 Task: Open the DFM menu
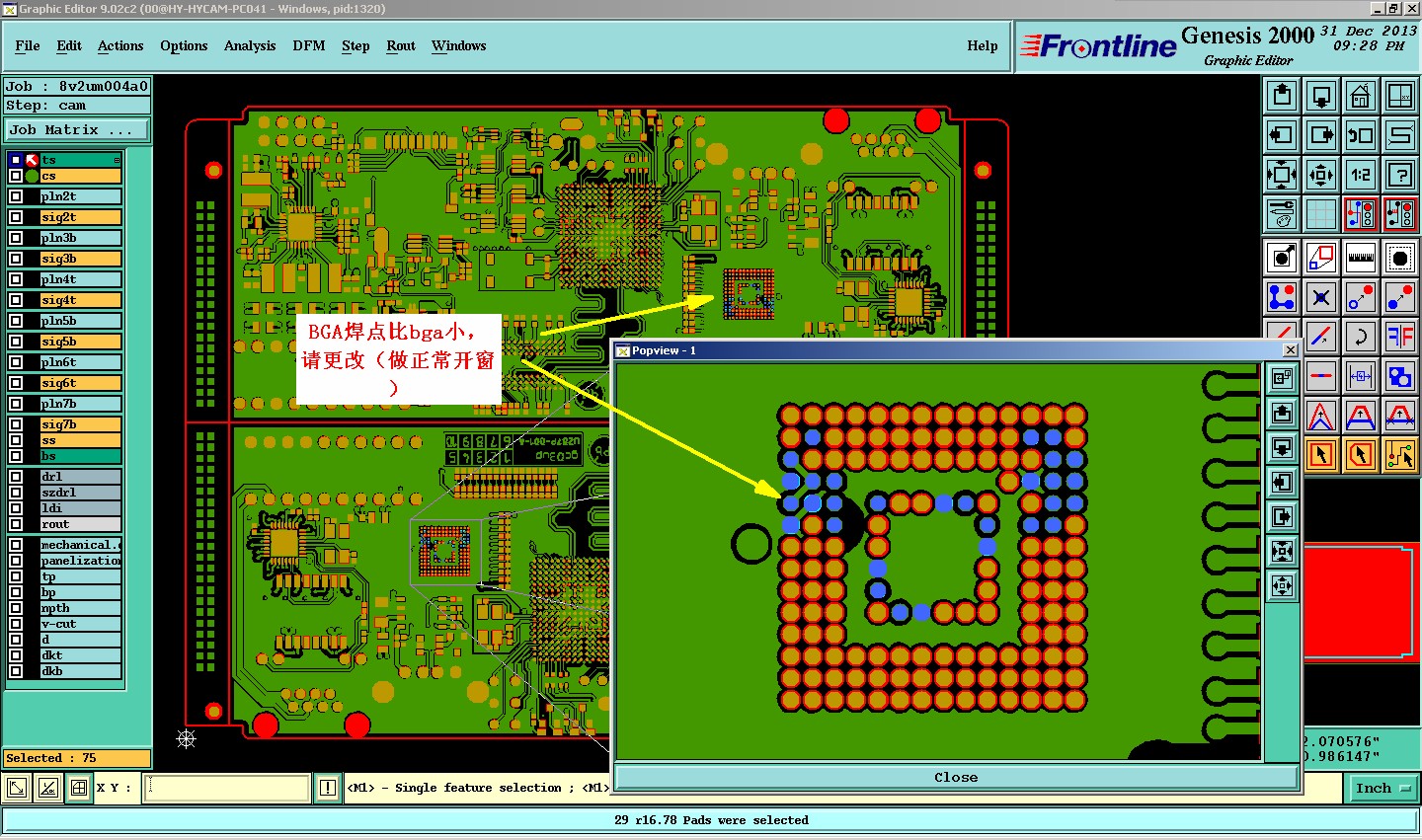tap(309, 45)
